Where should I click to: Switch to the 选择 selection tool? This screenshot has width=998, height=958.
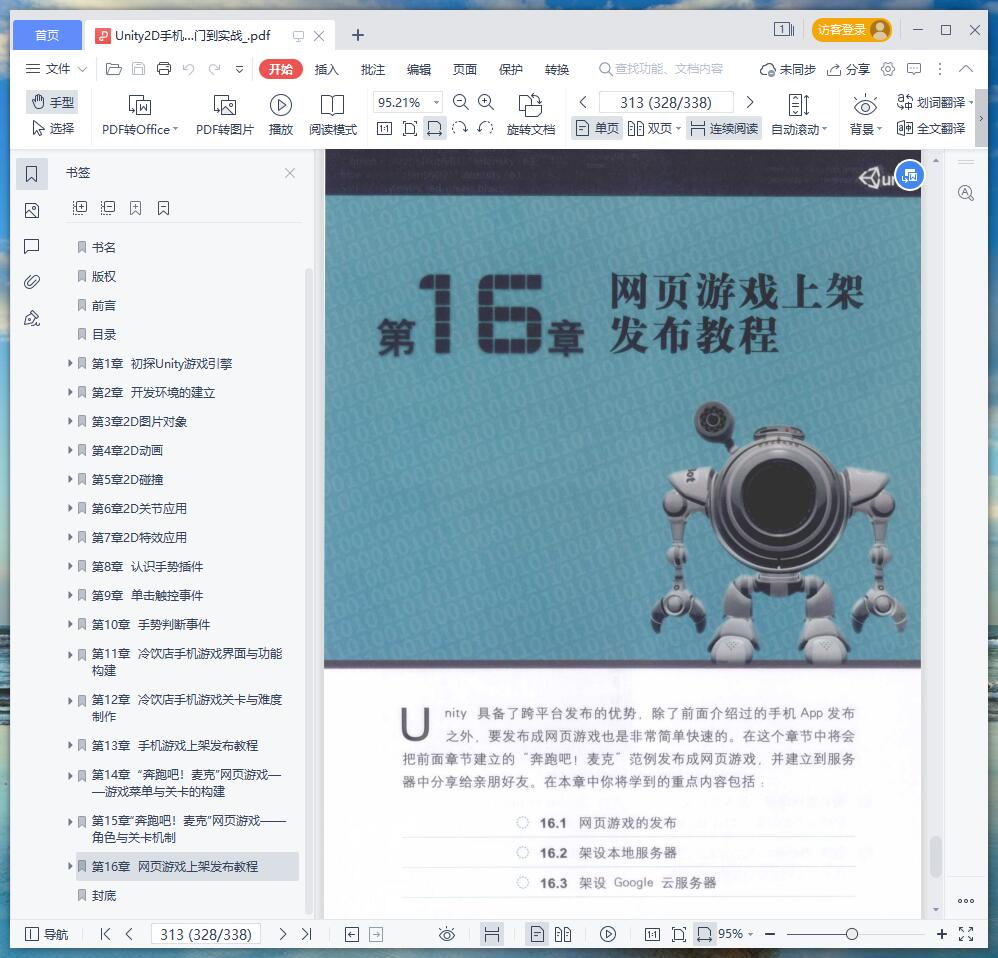[52, 129]
